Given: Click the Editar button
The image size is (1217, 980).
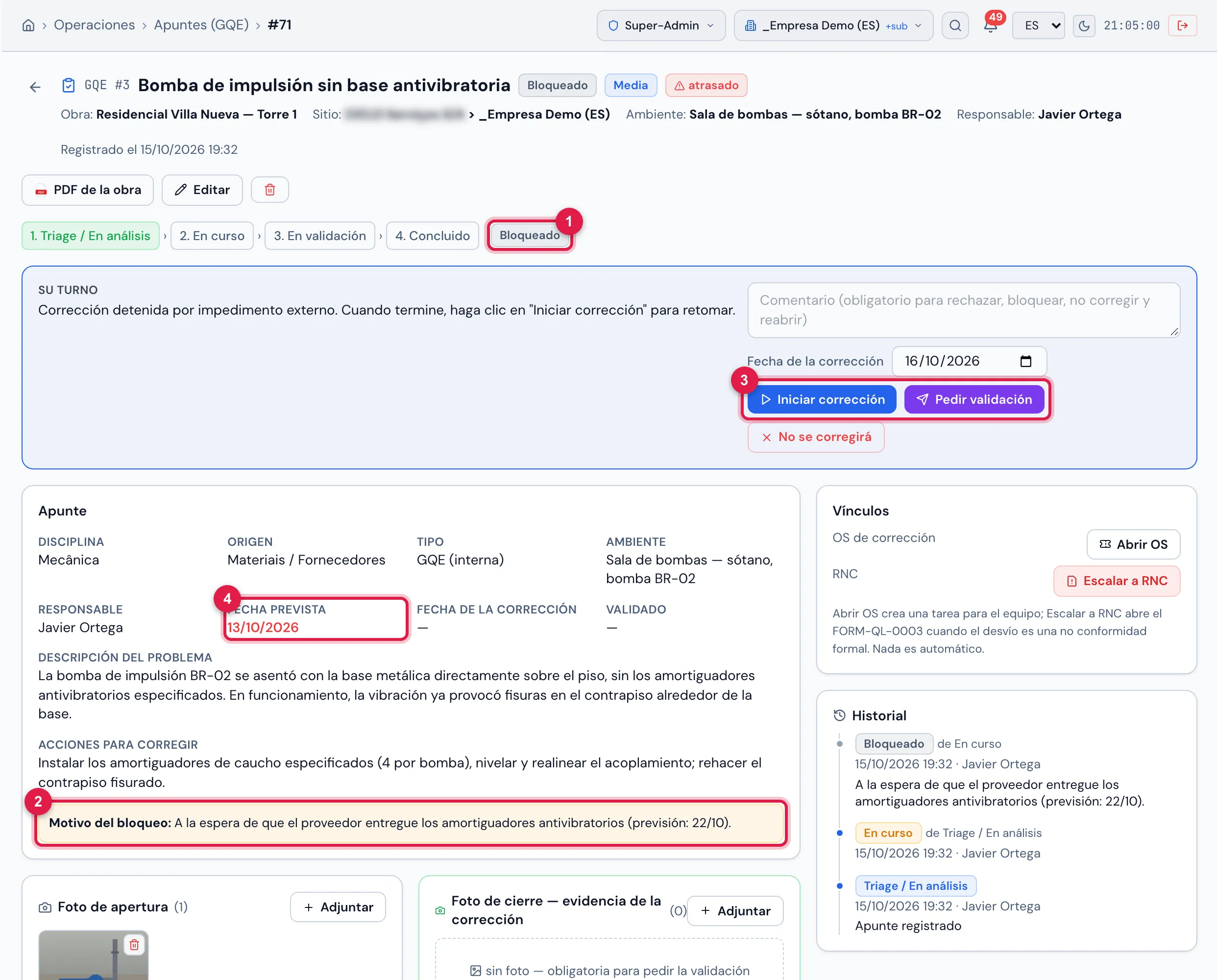Looking at the screenshot, I should (202, 190).
